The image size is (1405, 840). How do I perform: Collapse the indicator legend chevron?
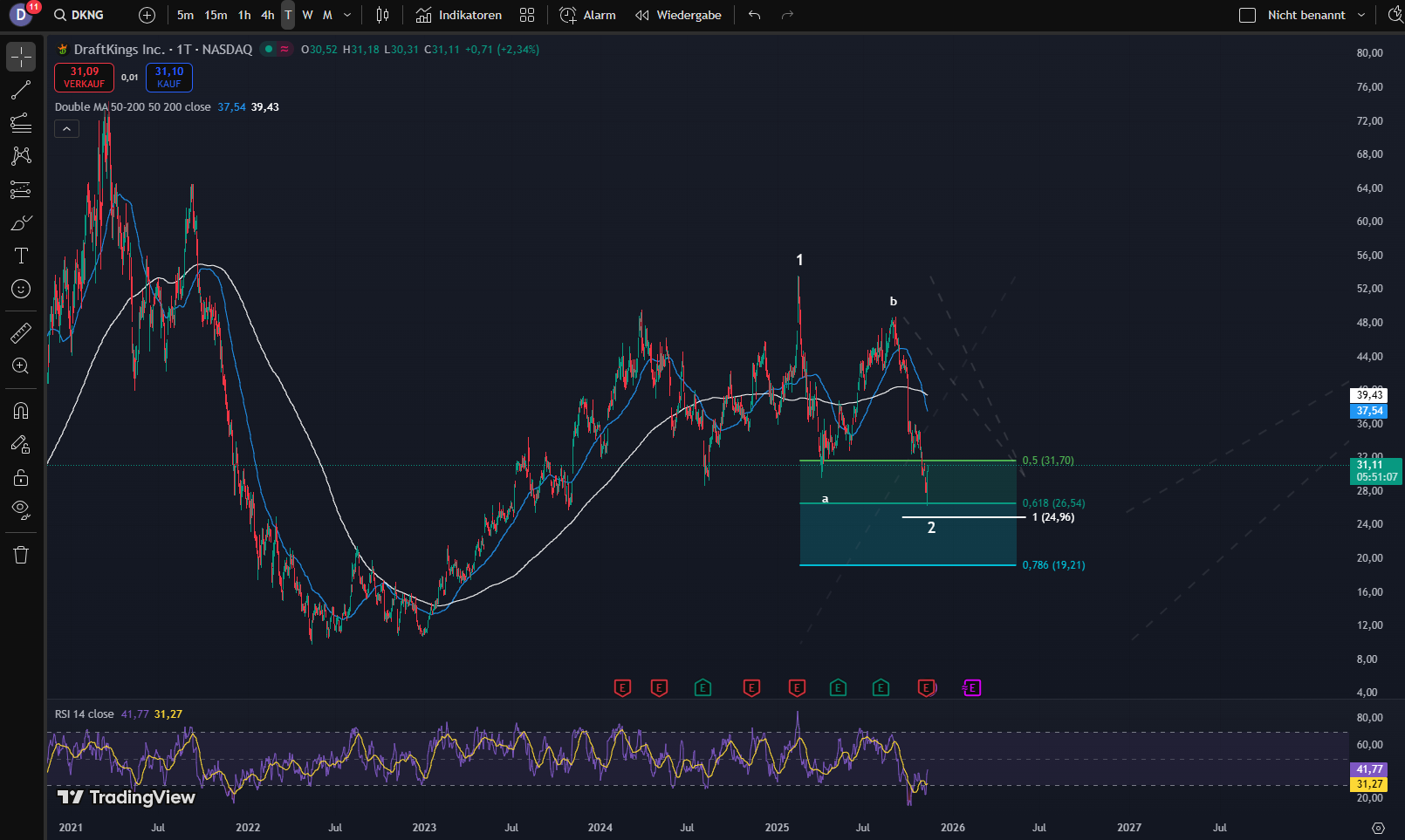point(66,129)
